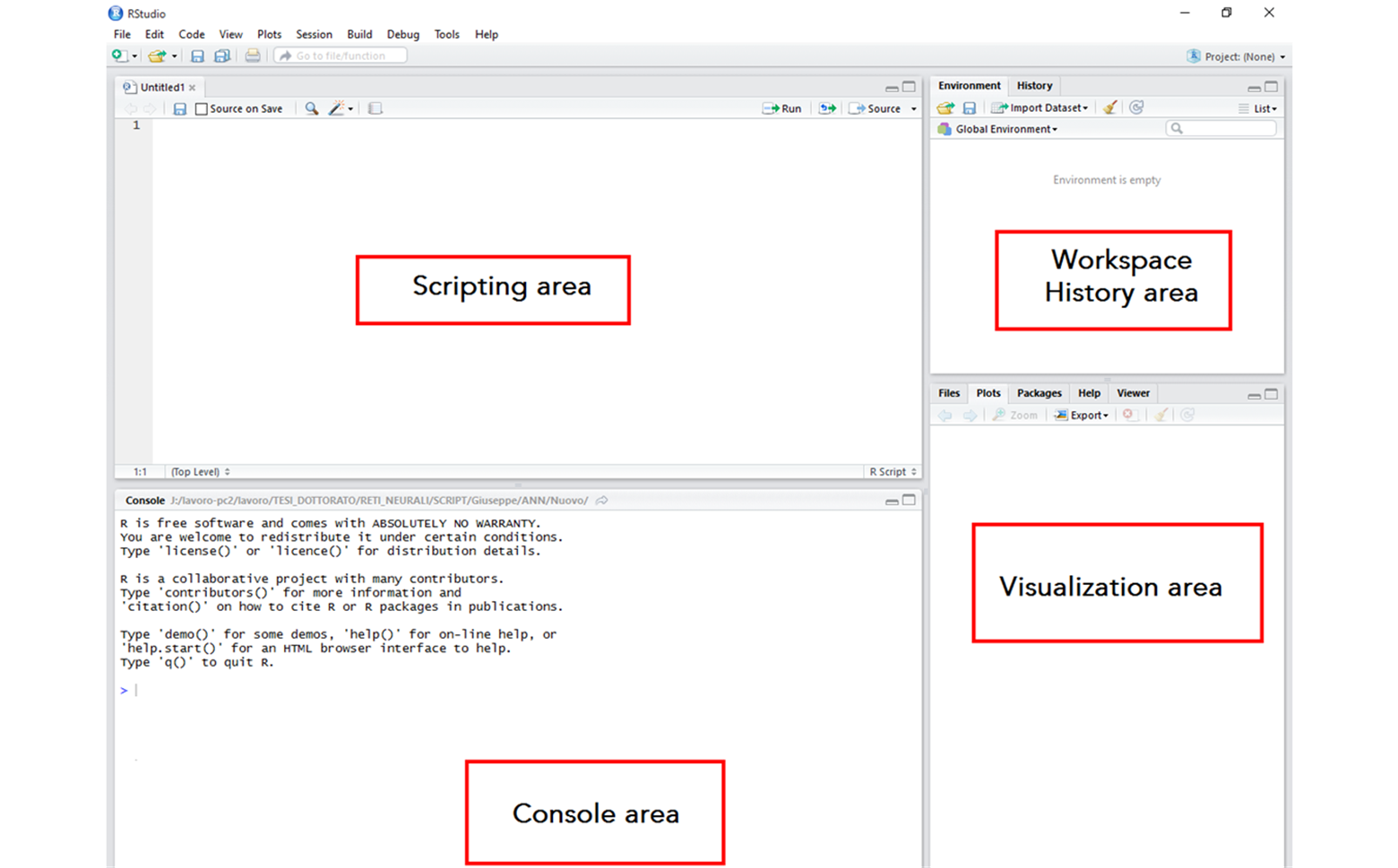Focus the Go to file/function field
This screenshot has height=868, width=1398.
pos(341,56)
